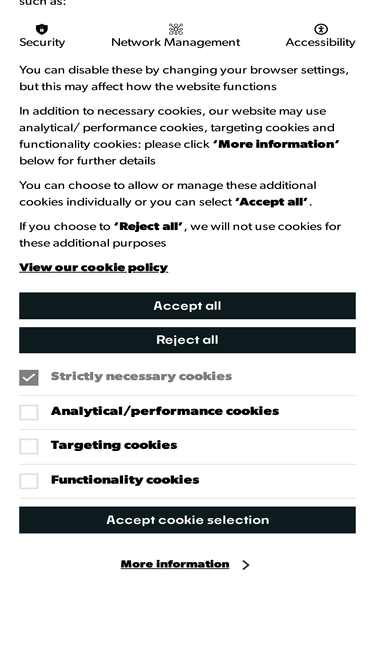375x667 pixels.
Task: Enable Analytical/performance cookies checkbox
Action: pos(28,412)
